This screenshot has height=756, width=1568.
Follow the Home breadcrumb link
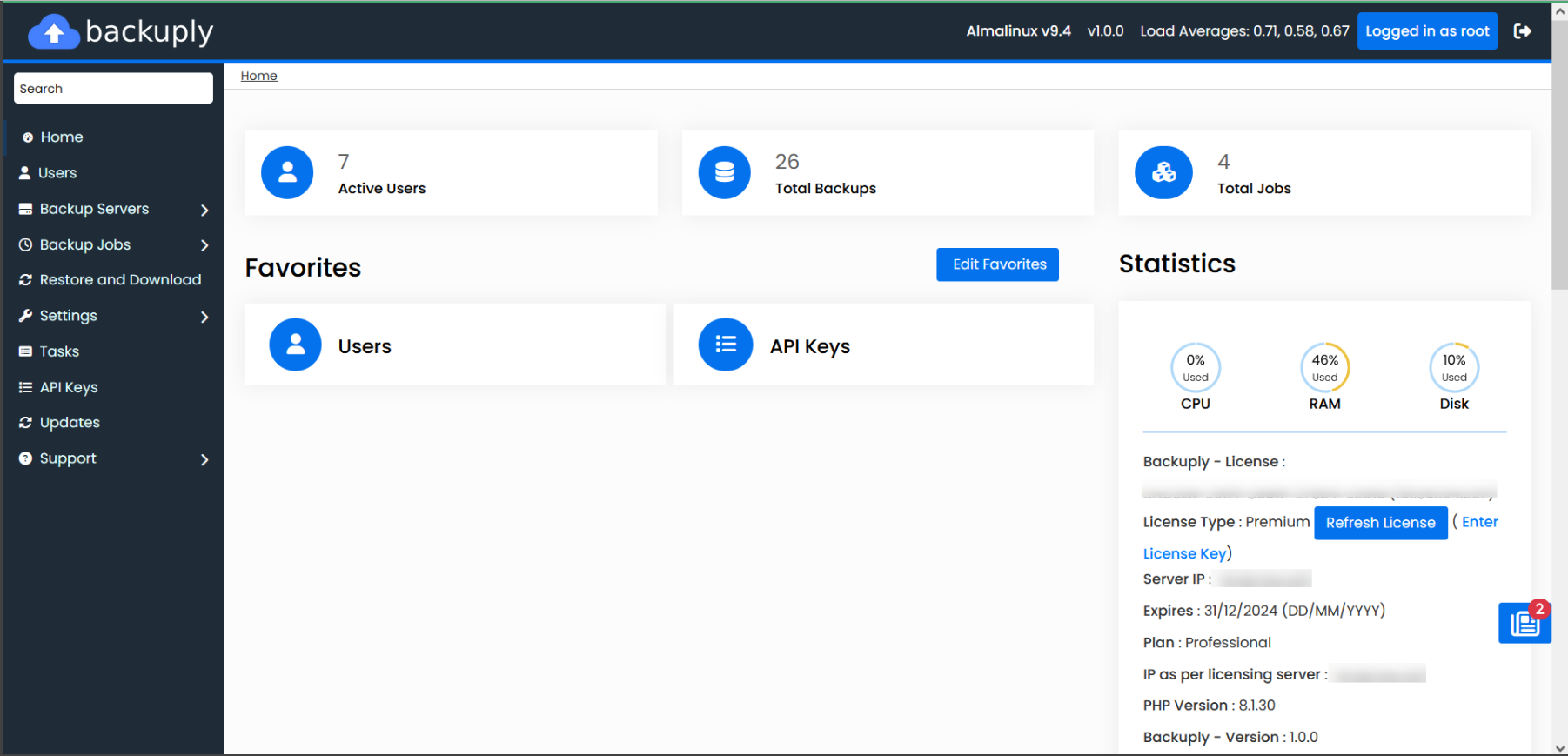pos(258,76)
